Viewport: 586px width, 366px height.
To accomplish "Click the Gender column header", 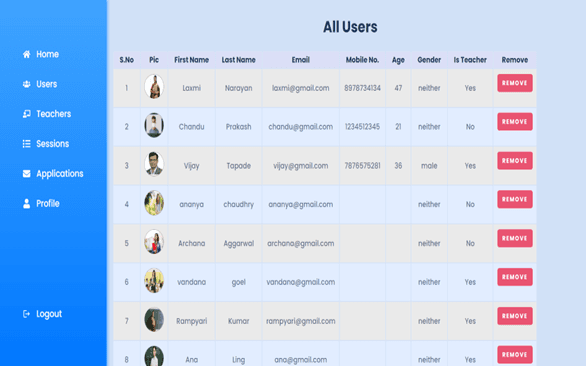I will click(x=429, y=60).
